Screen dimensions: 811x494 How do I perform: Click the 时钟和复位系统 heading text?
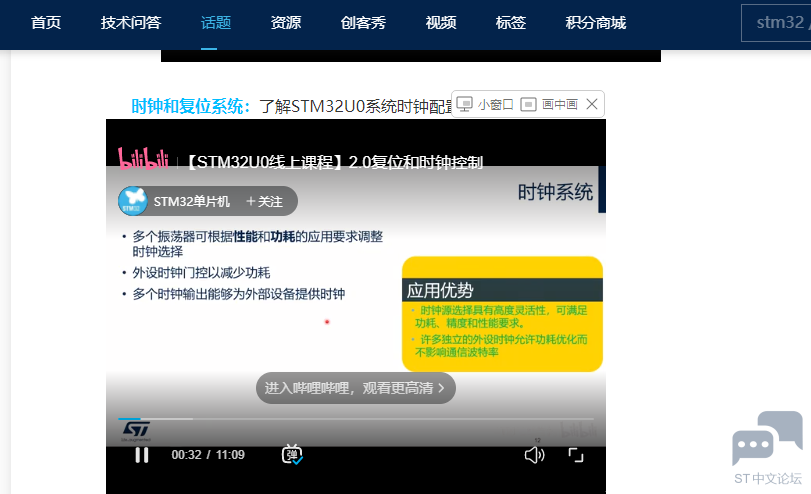[x=191, y=106]
